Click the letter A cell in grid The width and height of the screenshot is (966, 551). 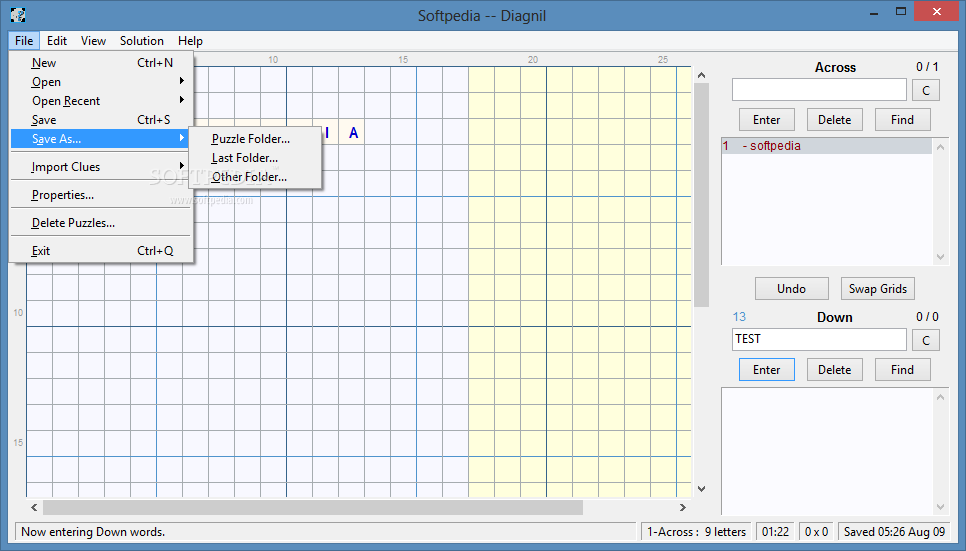point(354,133)
